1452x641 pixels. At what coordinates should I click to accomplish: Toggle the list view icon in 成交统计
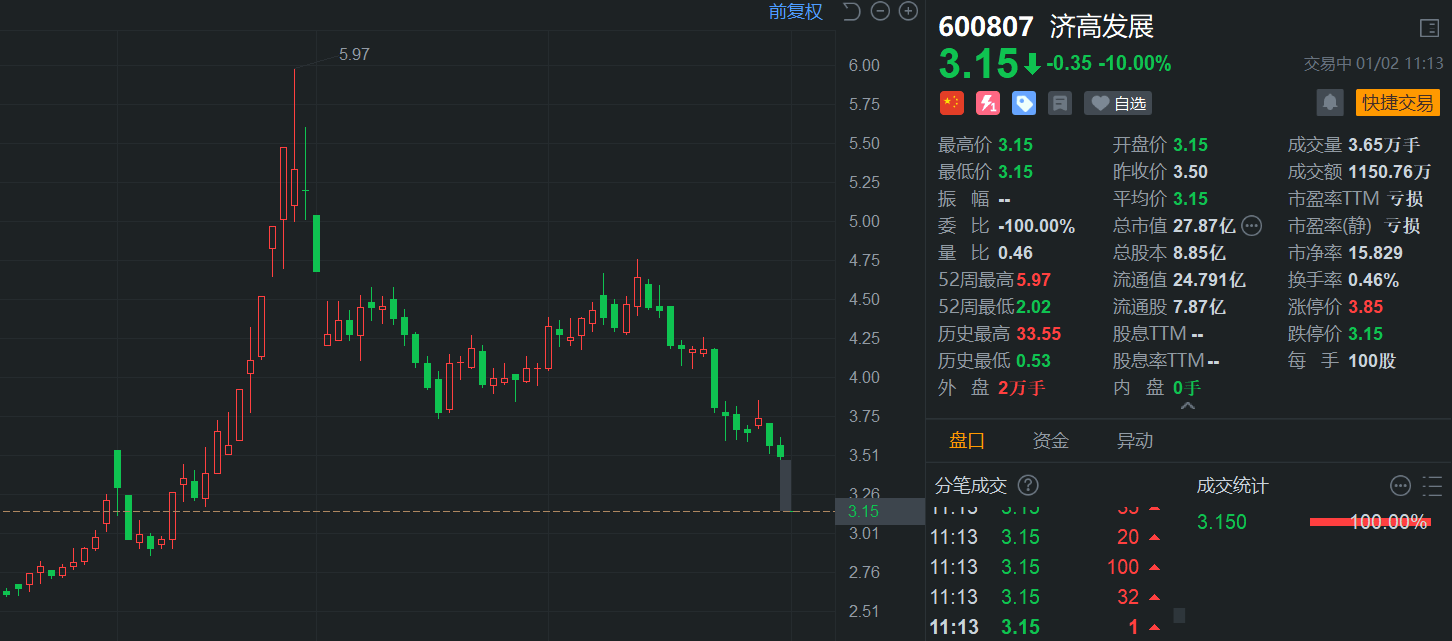point(1431,486)
